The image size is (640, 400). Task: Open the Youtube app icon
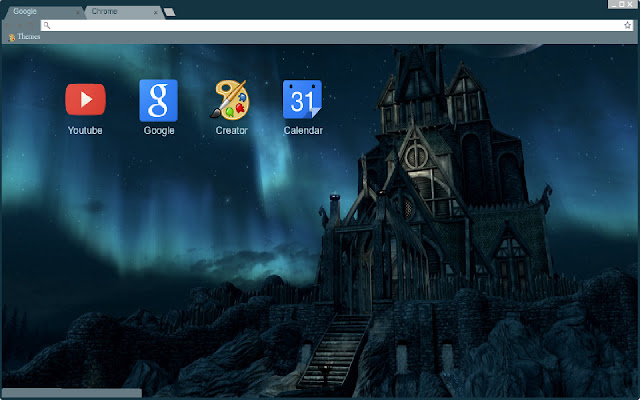pyautogui.click(x=85, y=100)
